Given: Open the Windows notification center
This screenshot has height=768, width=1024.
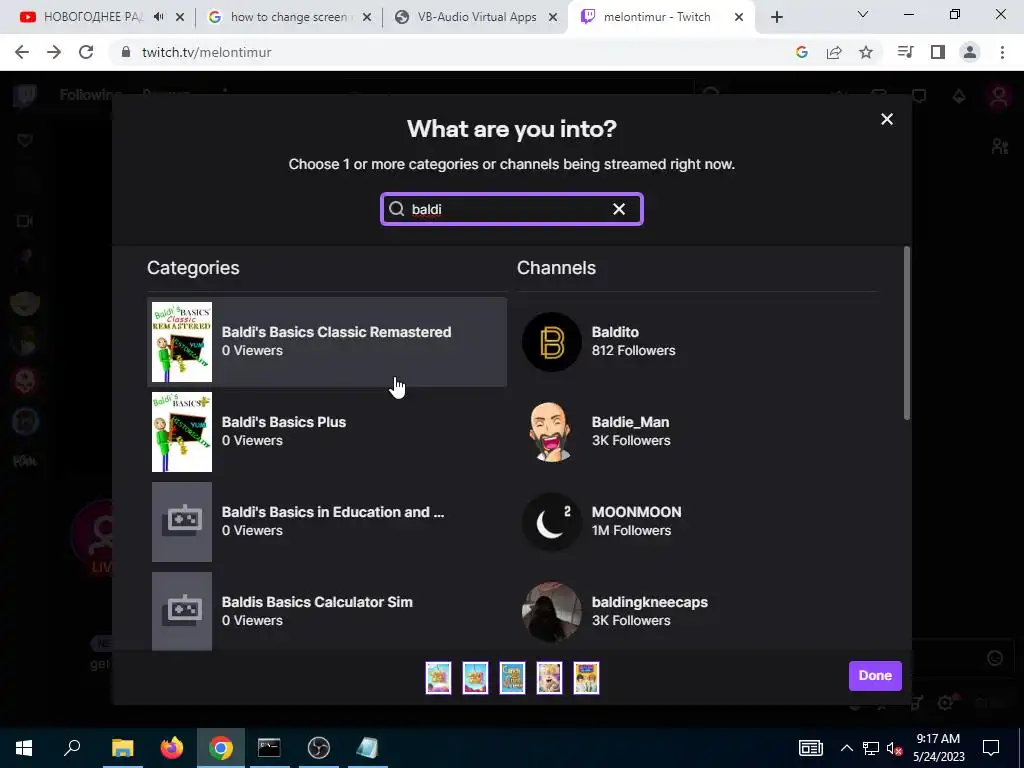Looking at the screenshot, I should [x=991, y=748].
